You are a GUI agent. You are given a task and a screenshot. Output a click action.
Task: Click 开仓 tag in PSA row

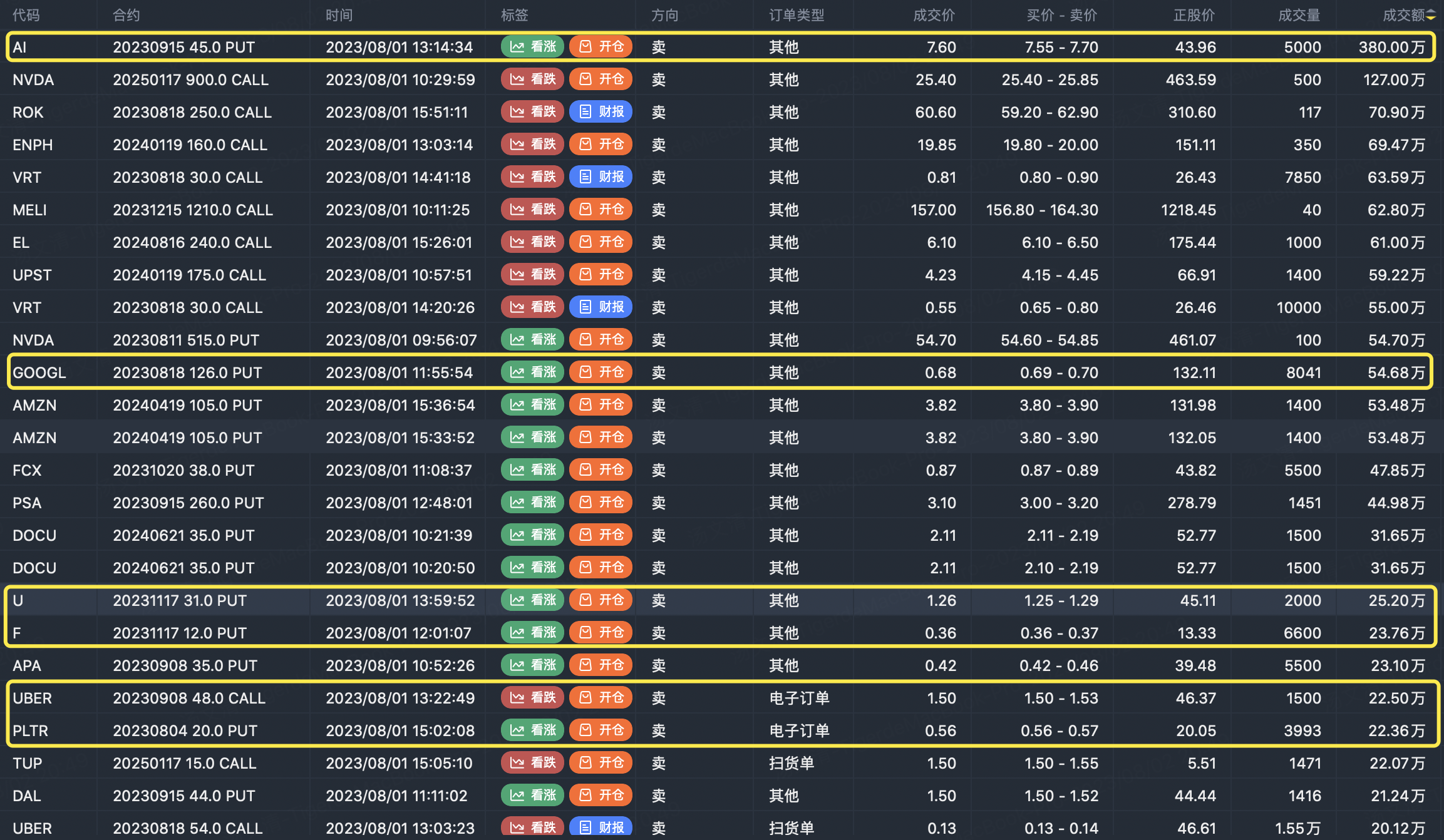coord(601,503)
